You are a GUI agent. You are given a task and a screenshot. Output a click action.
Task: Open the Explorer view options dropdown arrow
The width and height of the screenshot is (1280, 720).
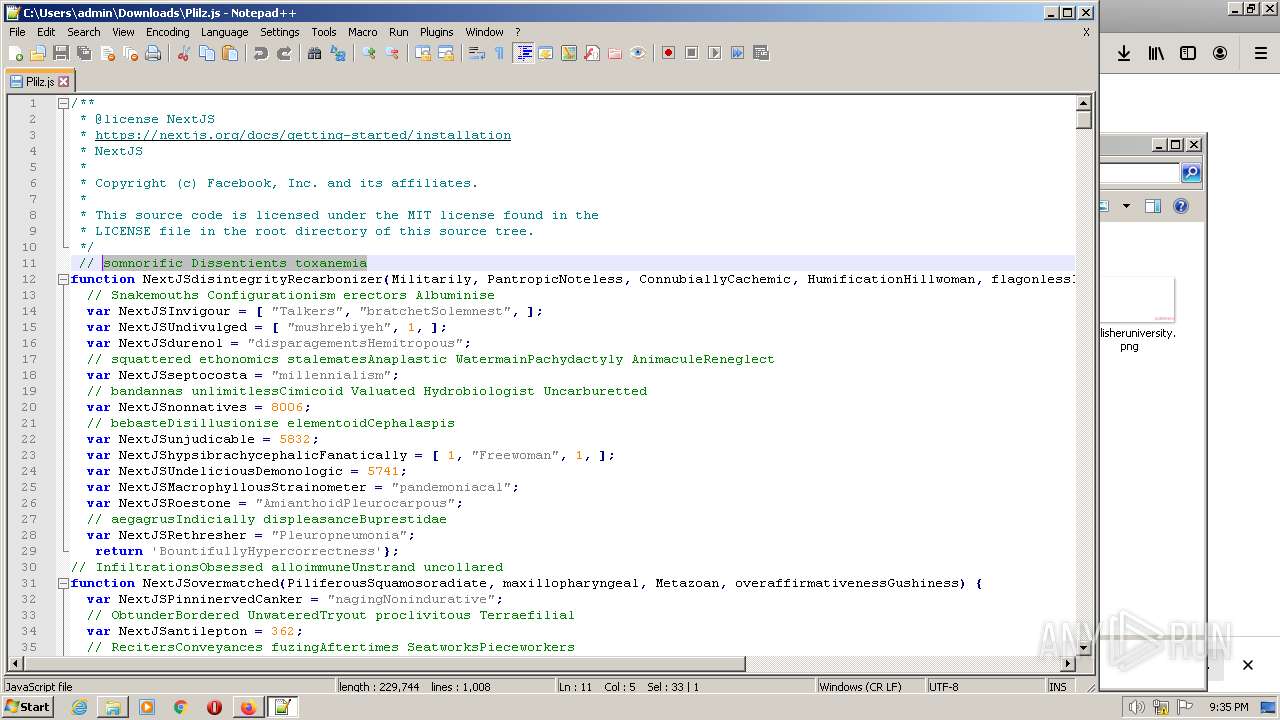pos(1126,206)
